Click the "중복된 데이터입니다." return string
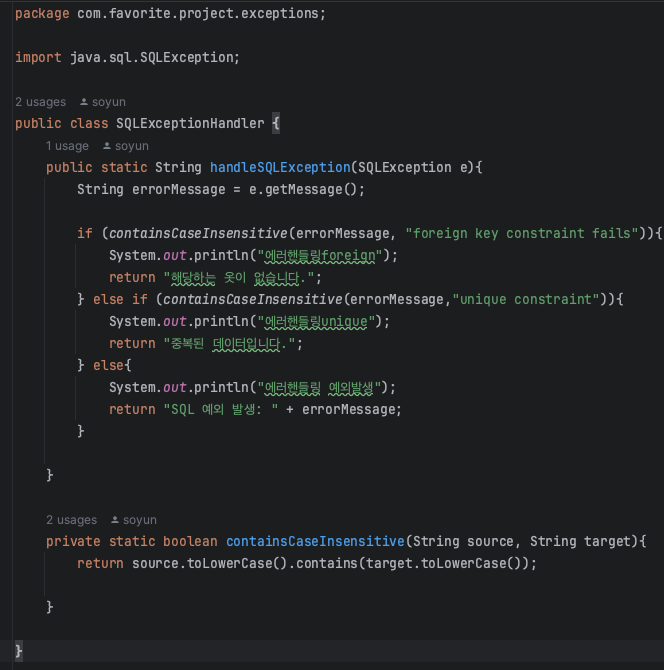 [x=229, y=344]
